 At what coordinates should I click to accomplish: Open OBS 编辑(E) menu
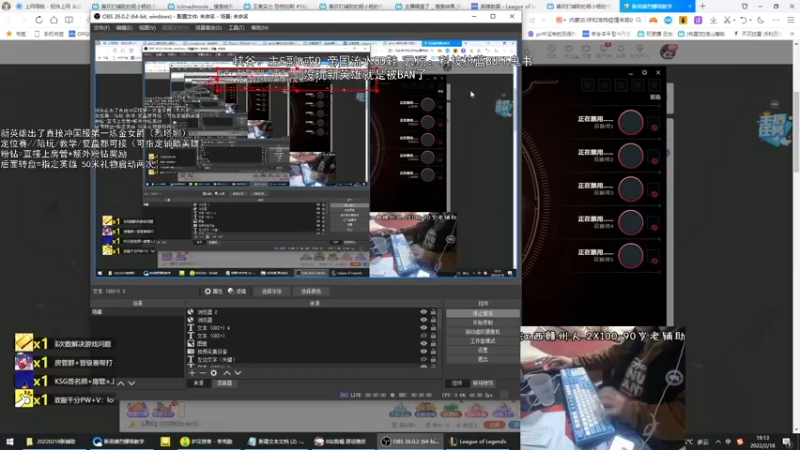pyautogui.click(x=123, y=28)
